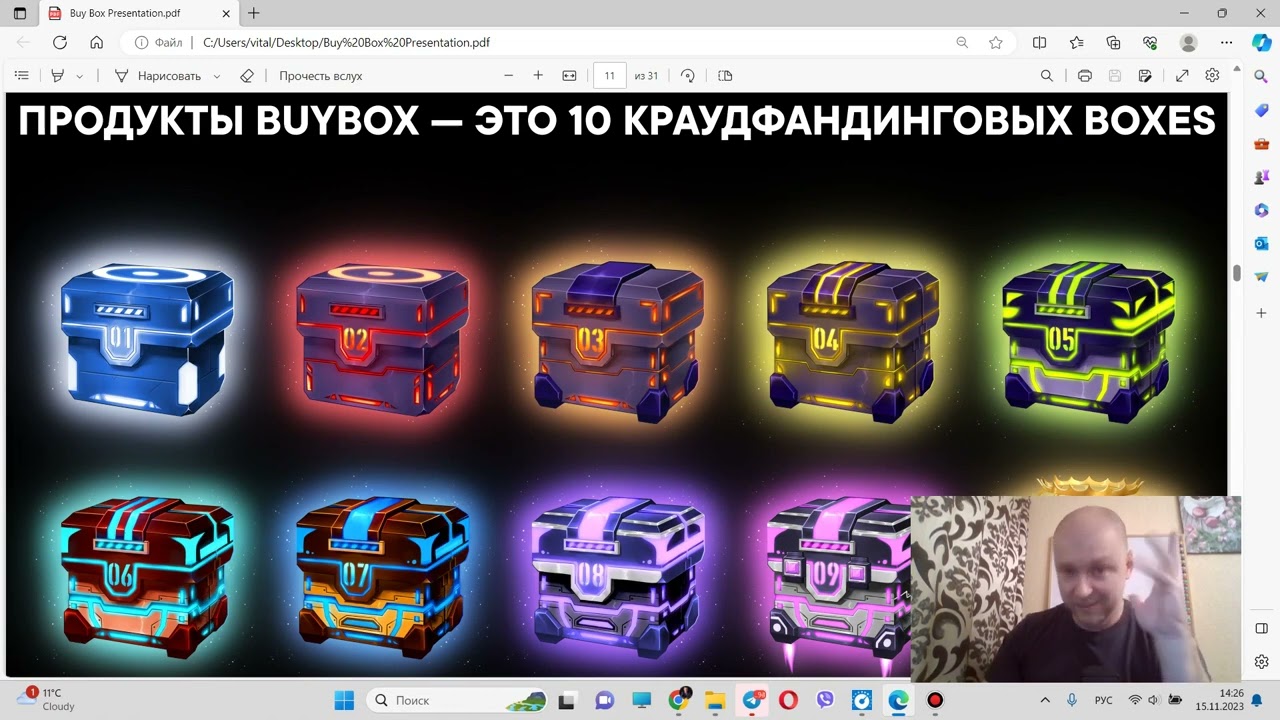Image resolution: width=1280 pixels, height=720 pixels.
Task: Open the browser Settings and more menu
Action: (x=1226, y=42)
